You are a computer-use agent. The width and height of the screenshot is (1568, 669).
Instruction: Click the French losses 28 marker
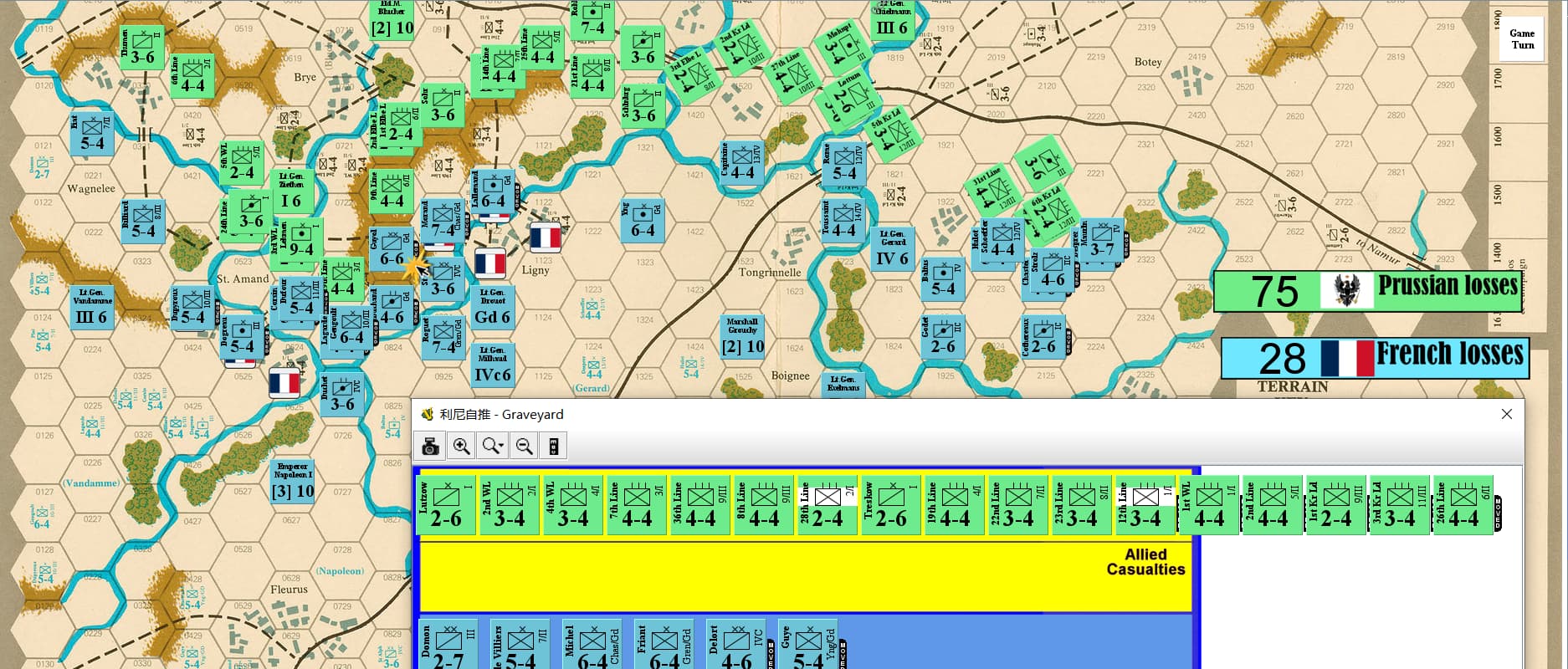(x=1374, y=358)
